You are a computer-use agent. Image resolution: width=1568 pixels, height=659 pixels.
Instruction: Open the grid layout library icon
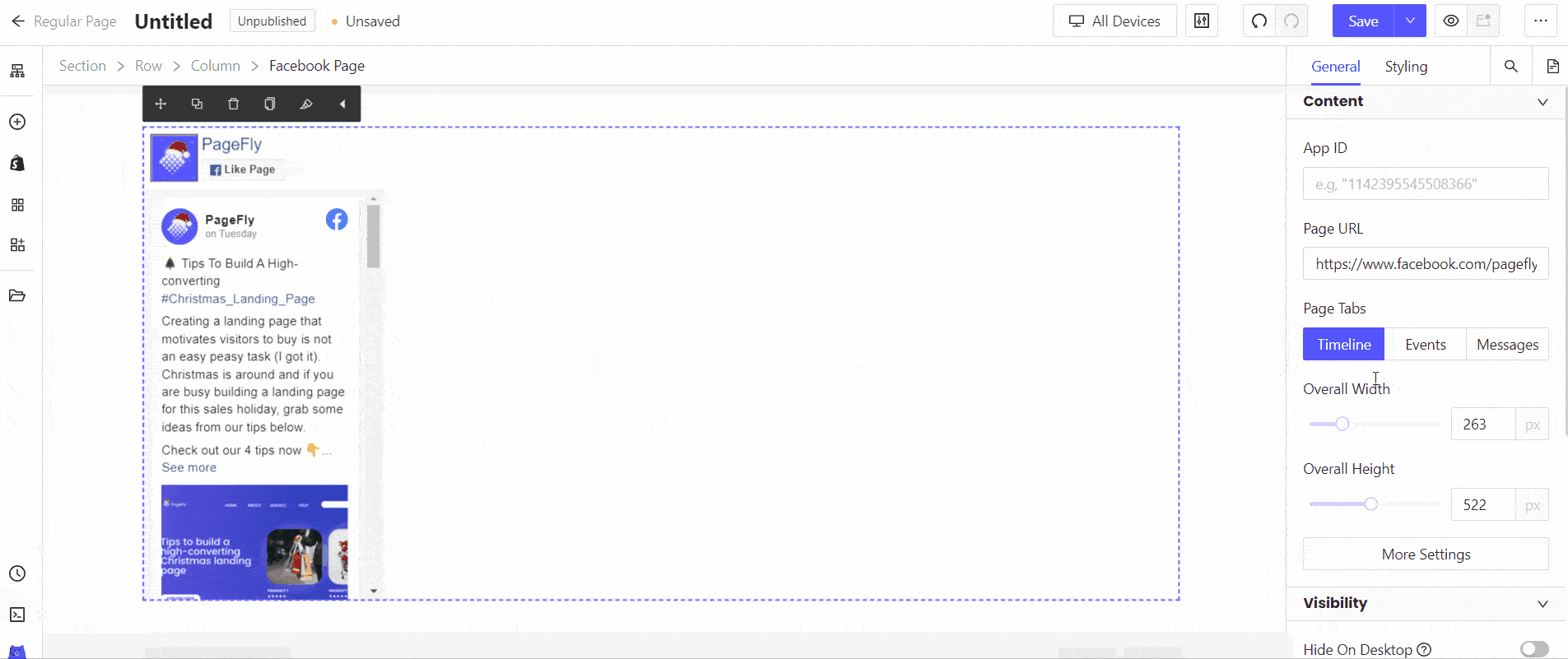tap(17, 205)
